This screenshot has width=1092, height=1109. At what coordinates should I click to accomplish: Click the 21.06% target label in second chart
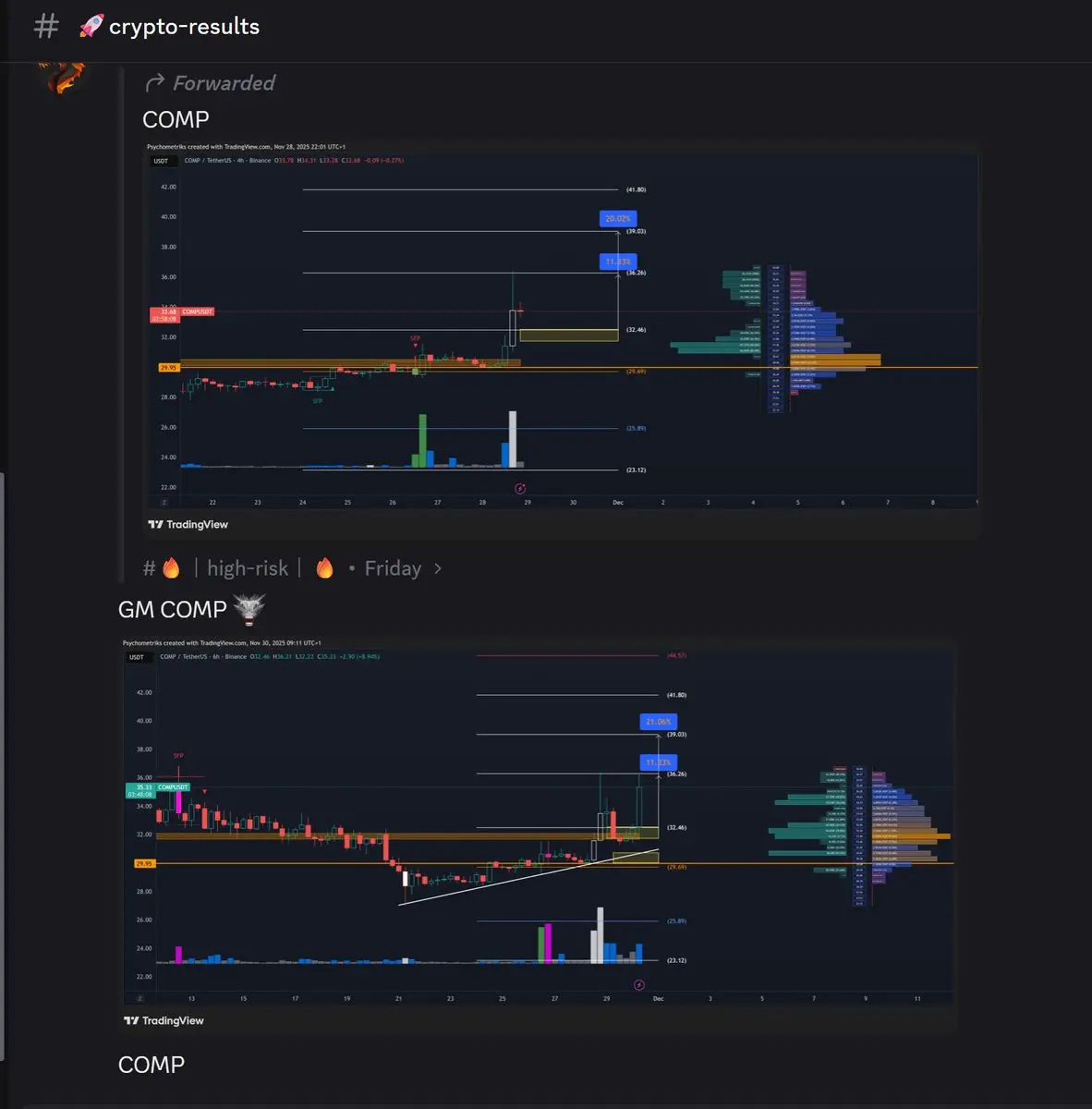click(x=658, y=721)
